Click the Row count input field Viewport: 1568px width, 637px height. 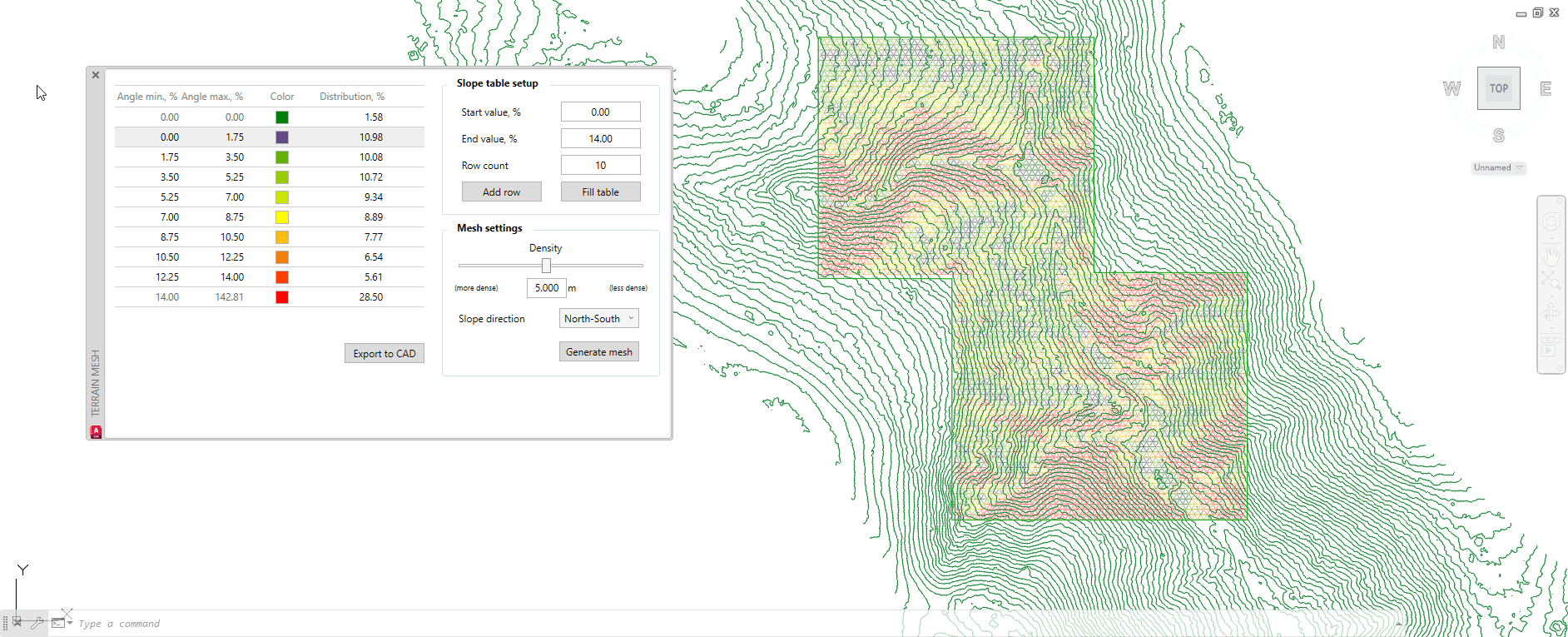pyautogui.click(x=601, y=165)
